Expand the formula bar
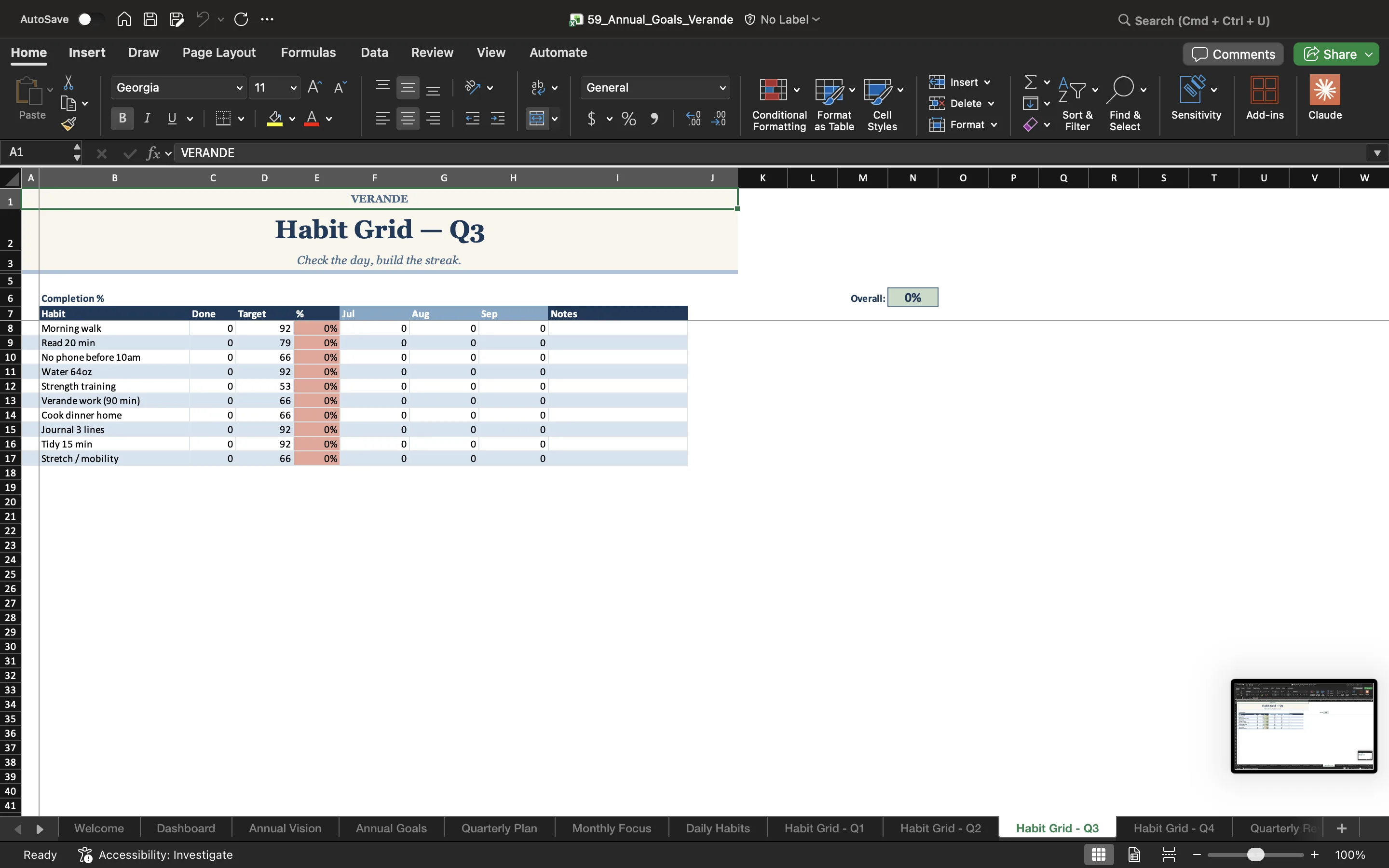Image resolution: width=1389 pixels, height=868 pixels. pyautogui.click(x=1376, y=153)
